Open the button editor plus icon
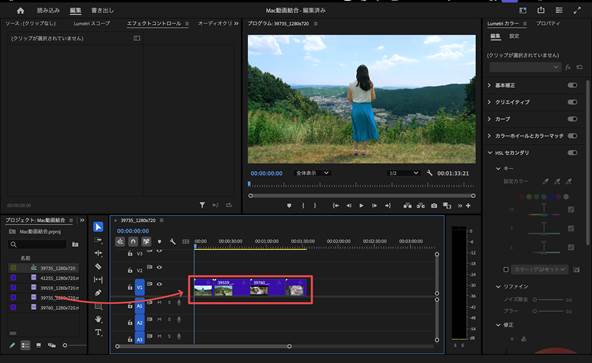 [468, 205]
